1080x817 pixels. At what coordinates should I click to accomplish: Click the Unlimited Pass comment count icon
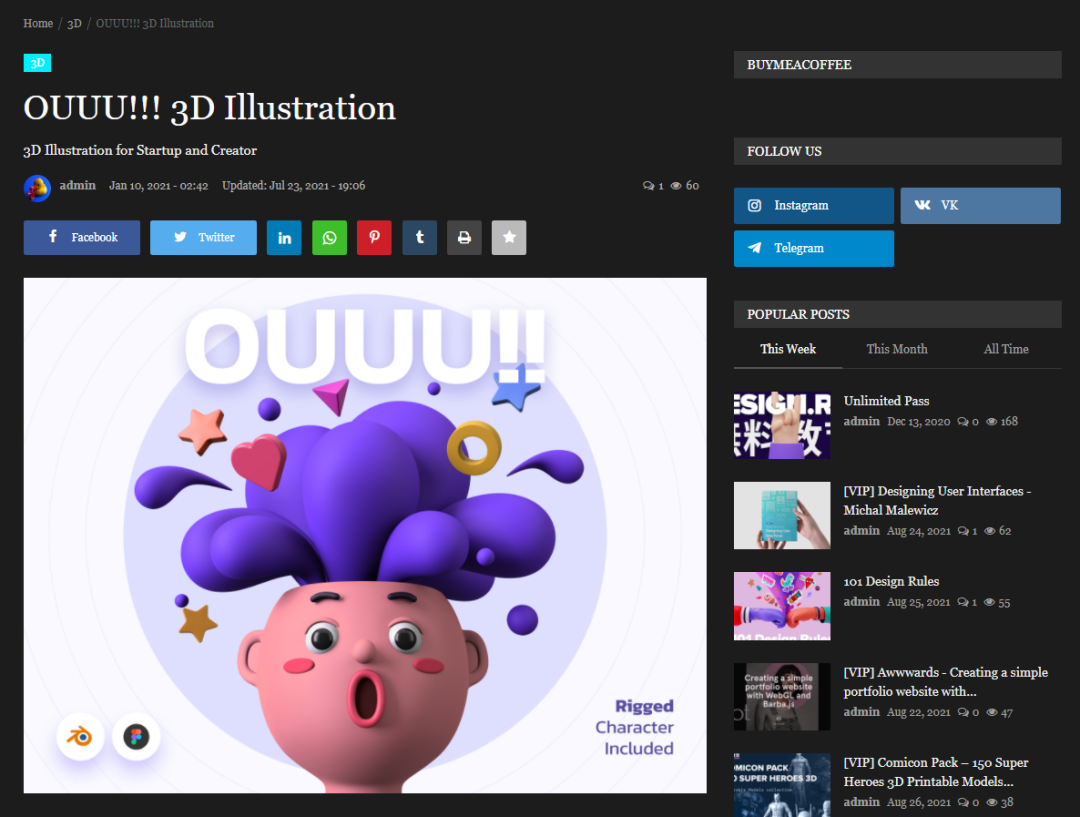pyautogui.click(x=963, y=422)
